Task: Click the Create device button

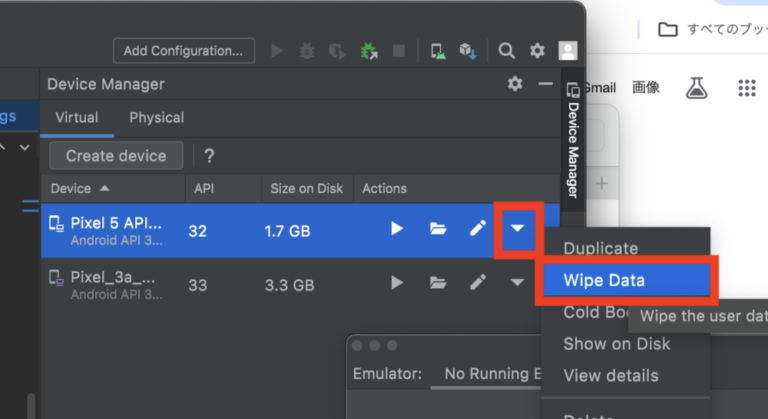Action: click(116, 156)
